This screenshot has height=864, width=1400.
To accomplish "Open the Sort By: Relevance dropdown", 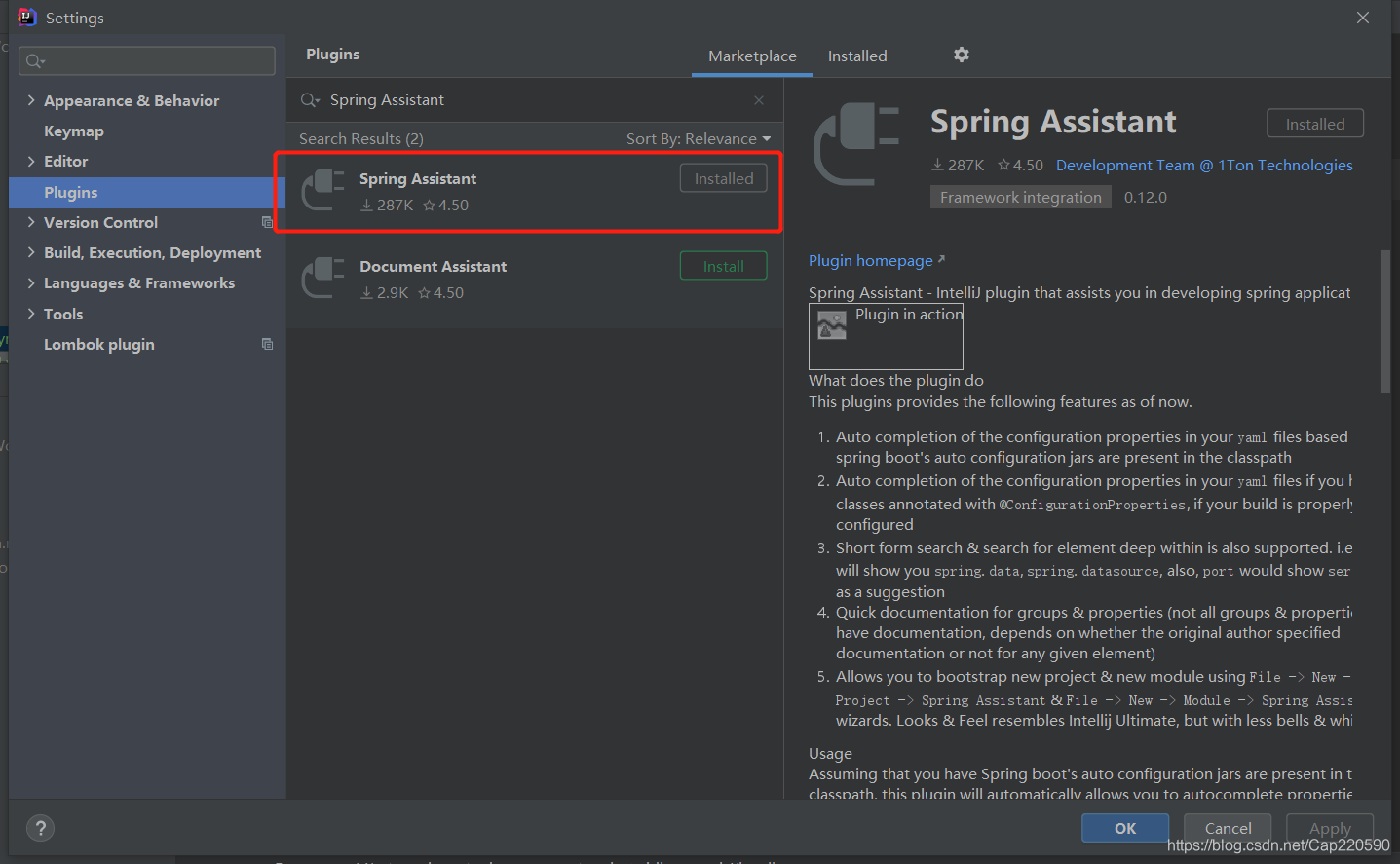I will (x=699, y=139).
